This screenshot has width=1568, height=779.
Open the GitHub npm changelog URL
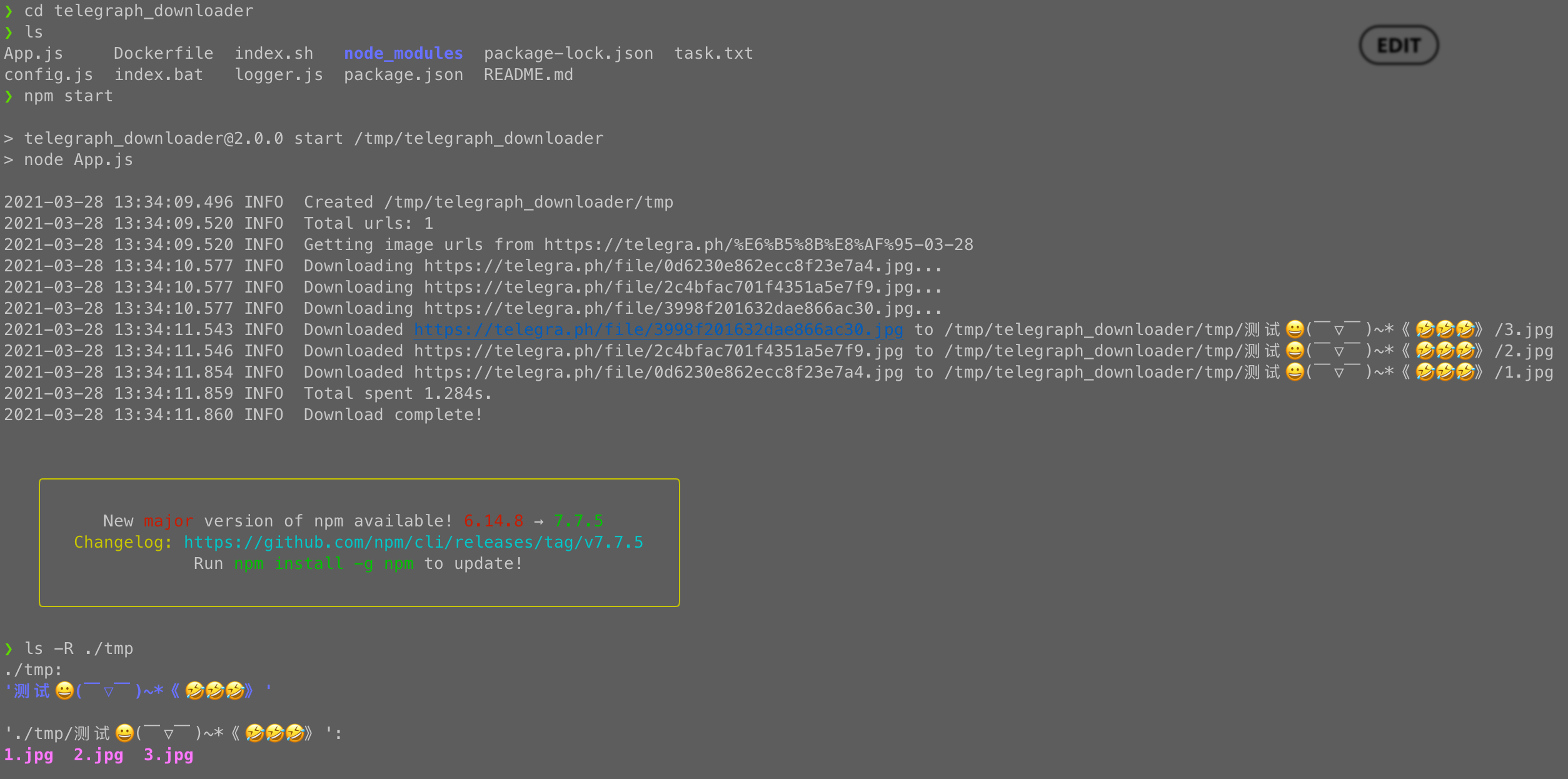413,542
